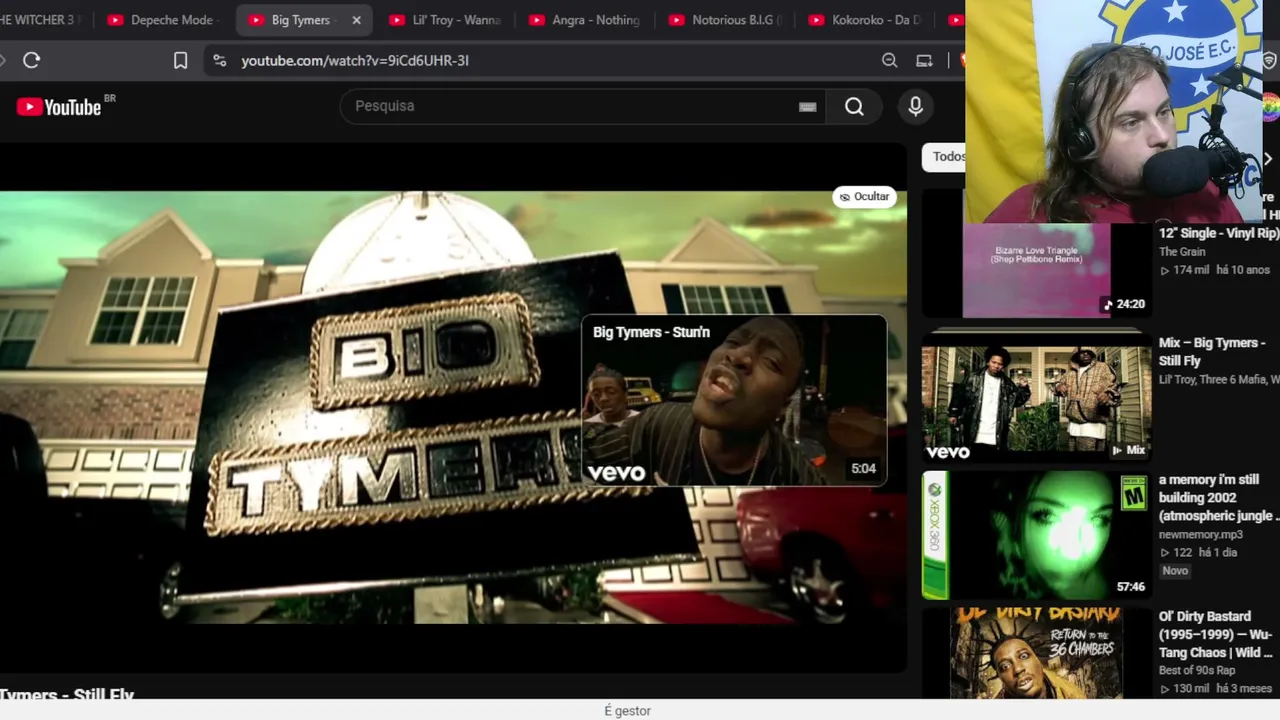Click the '130 mil há 3 meses' text

tap(1216, 688)
